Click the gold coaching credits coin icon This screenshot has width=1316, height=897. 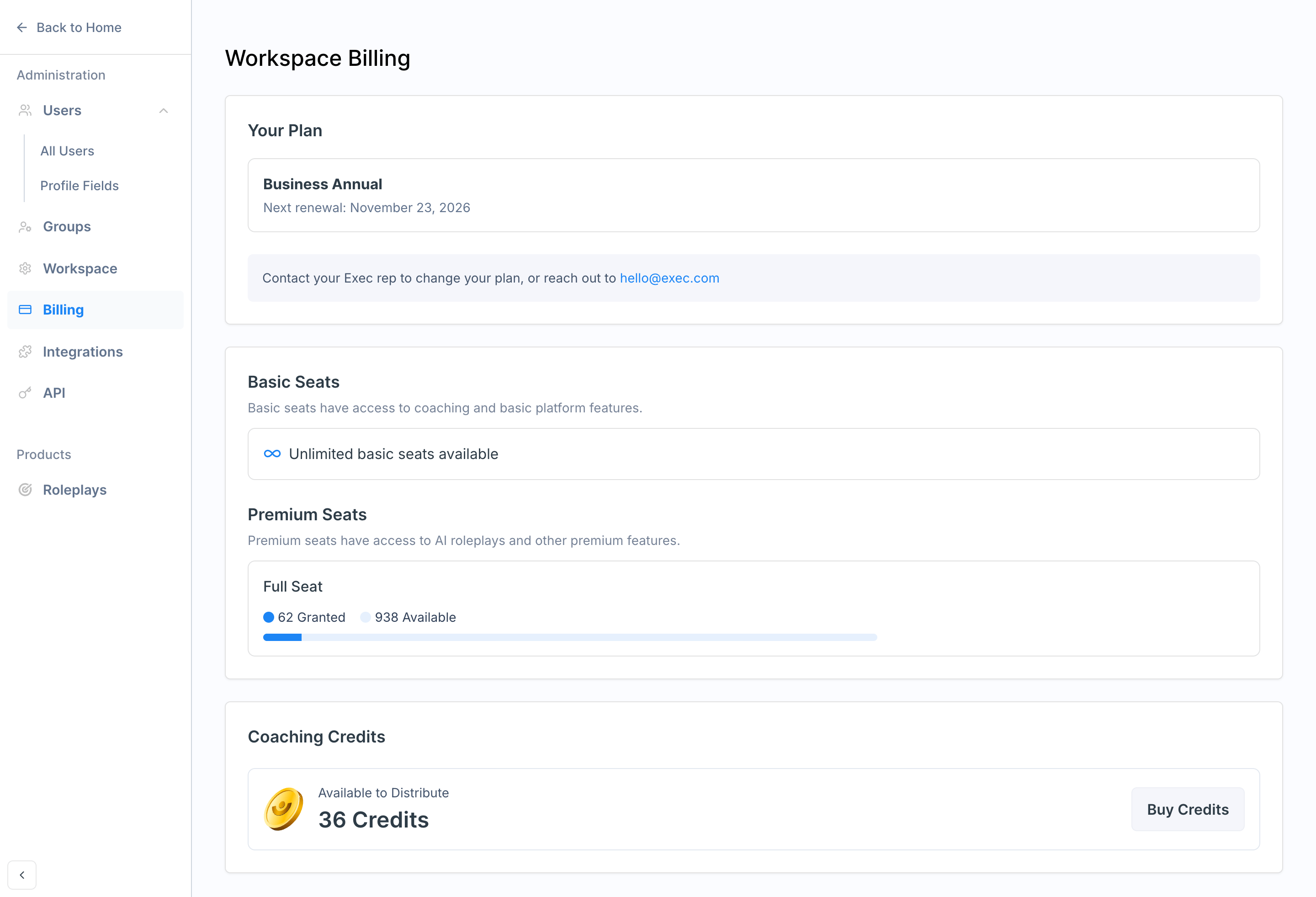coord(284,809)
